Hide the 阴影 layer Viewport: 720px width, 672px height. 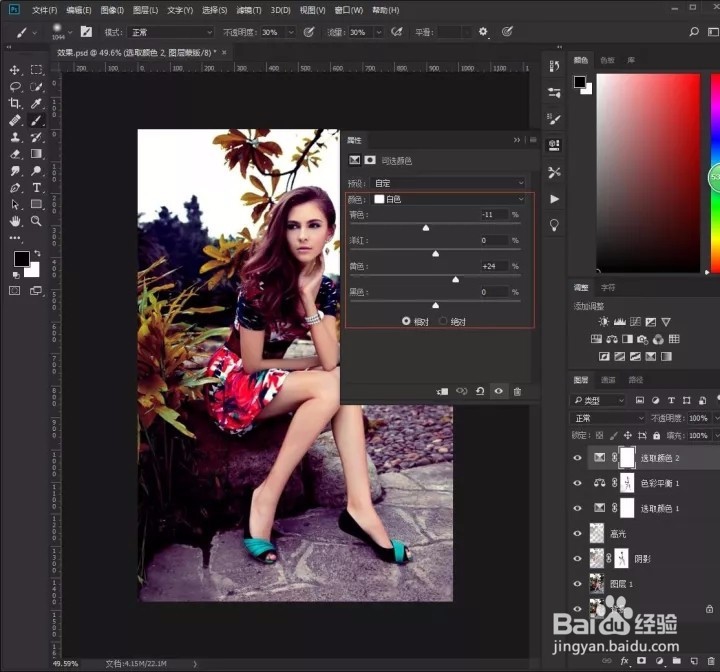(578, 559)
